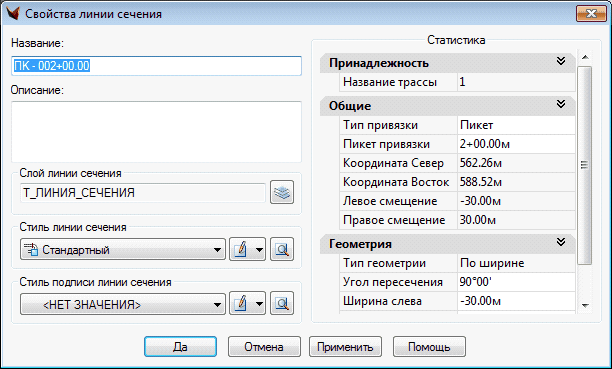612x369 pixels.
Task: Select the Ширина слева value -30.00м
Action: tap(516, 301)
